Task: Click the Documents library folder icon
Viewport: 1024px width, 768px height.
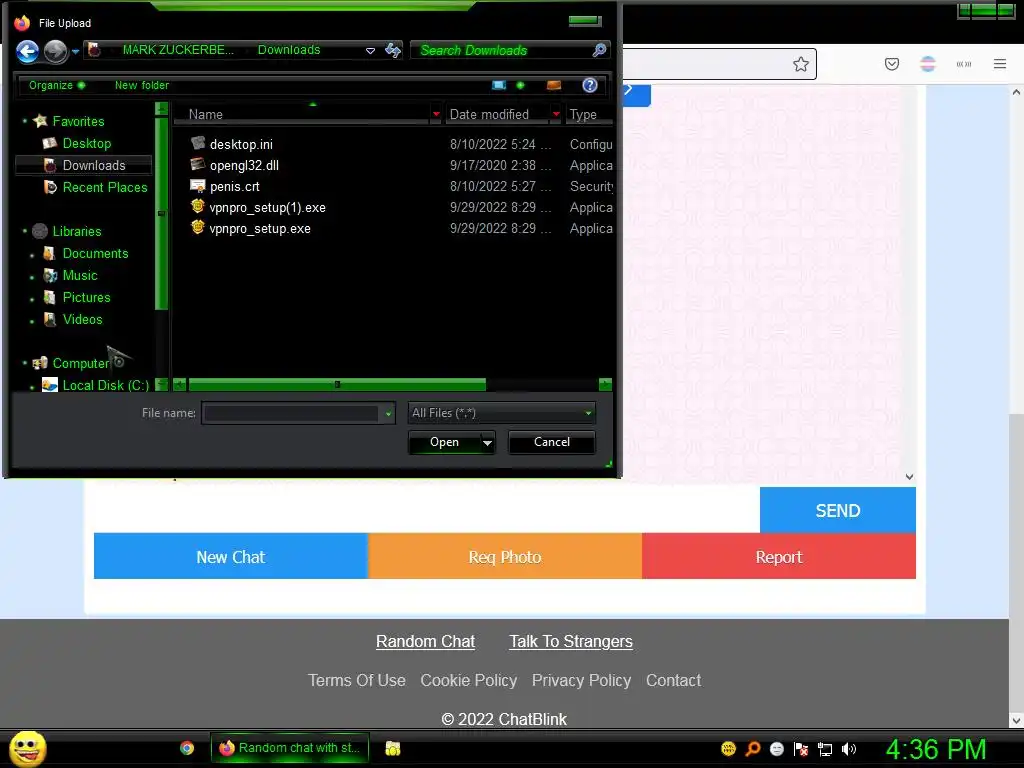Action: (49, 253)
